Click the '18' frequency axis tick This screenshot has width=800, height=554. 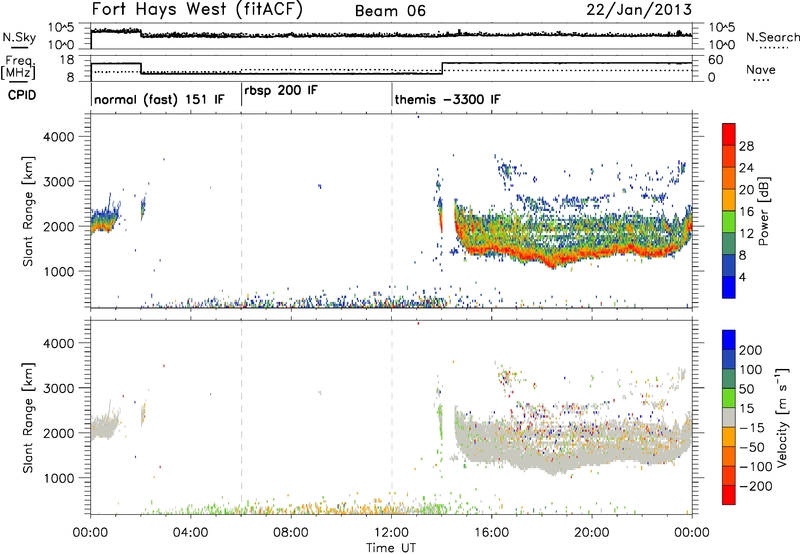(66, 60)
